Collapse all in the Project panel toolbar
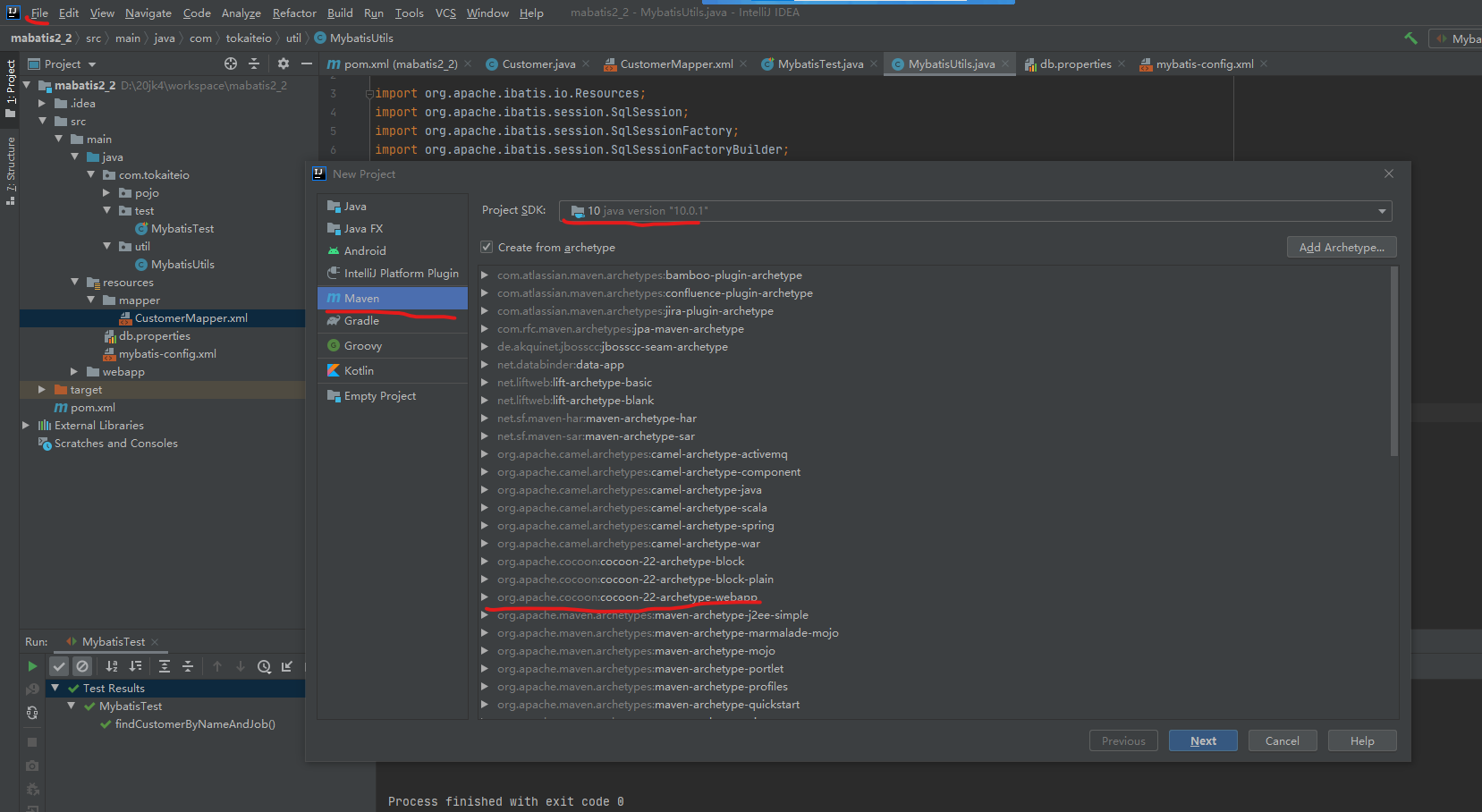1482x812 pixels. (x=254, y=63)
